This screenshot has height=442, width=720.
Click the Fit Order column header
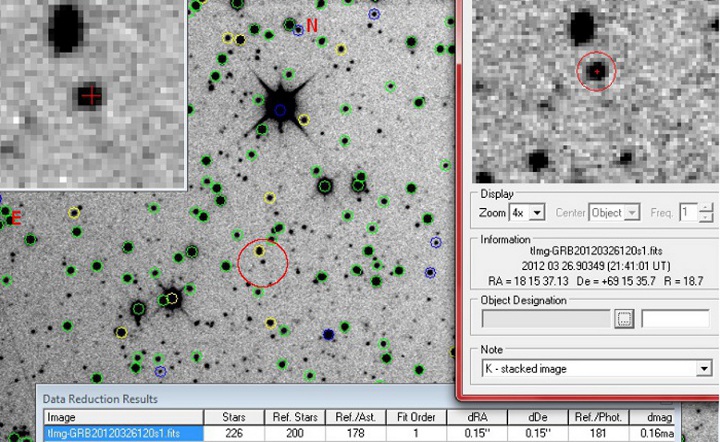point(416,417)
